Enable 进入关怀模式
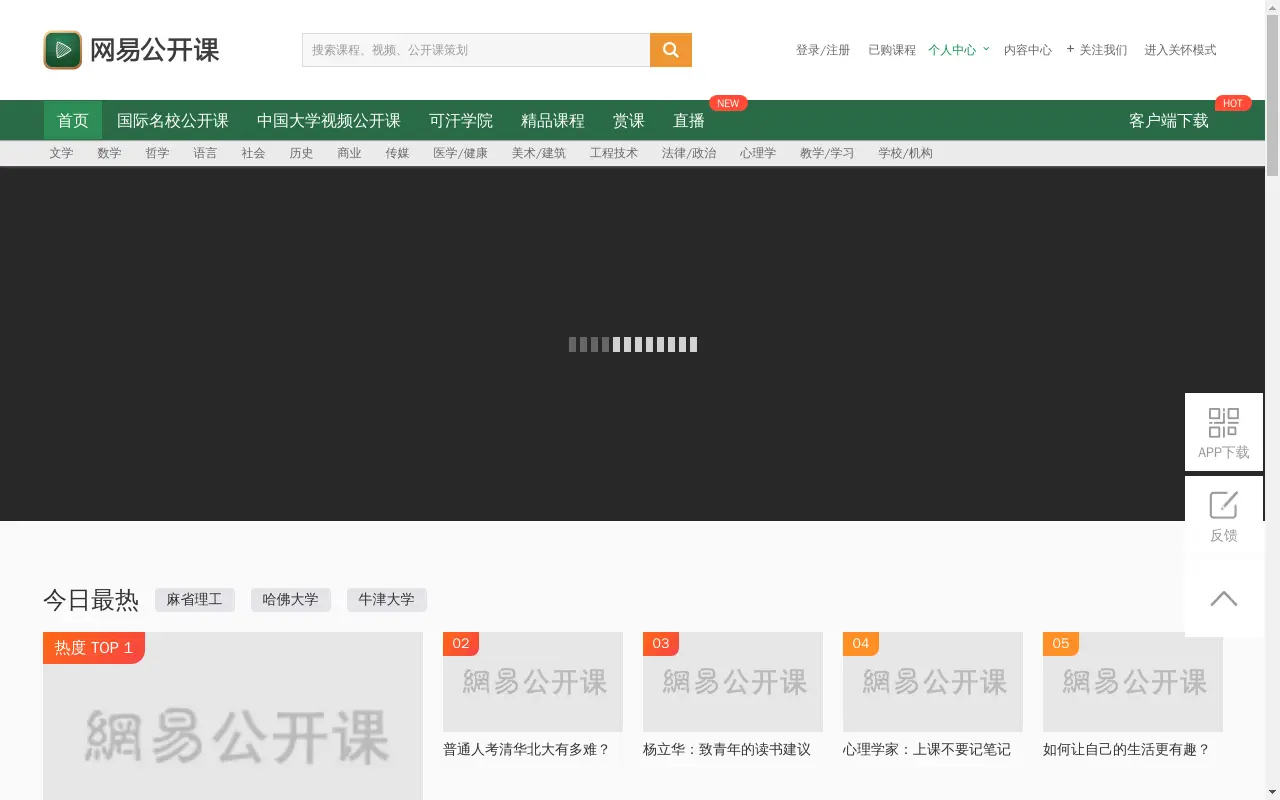Screen dimensions: 1280x800 point(1180,50)
